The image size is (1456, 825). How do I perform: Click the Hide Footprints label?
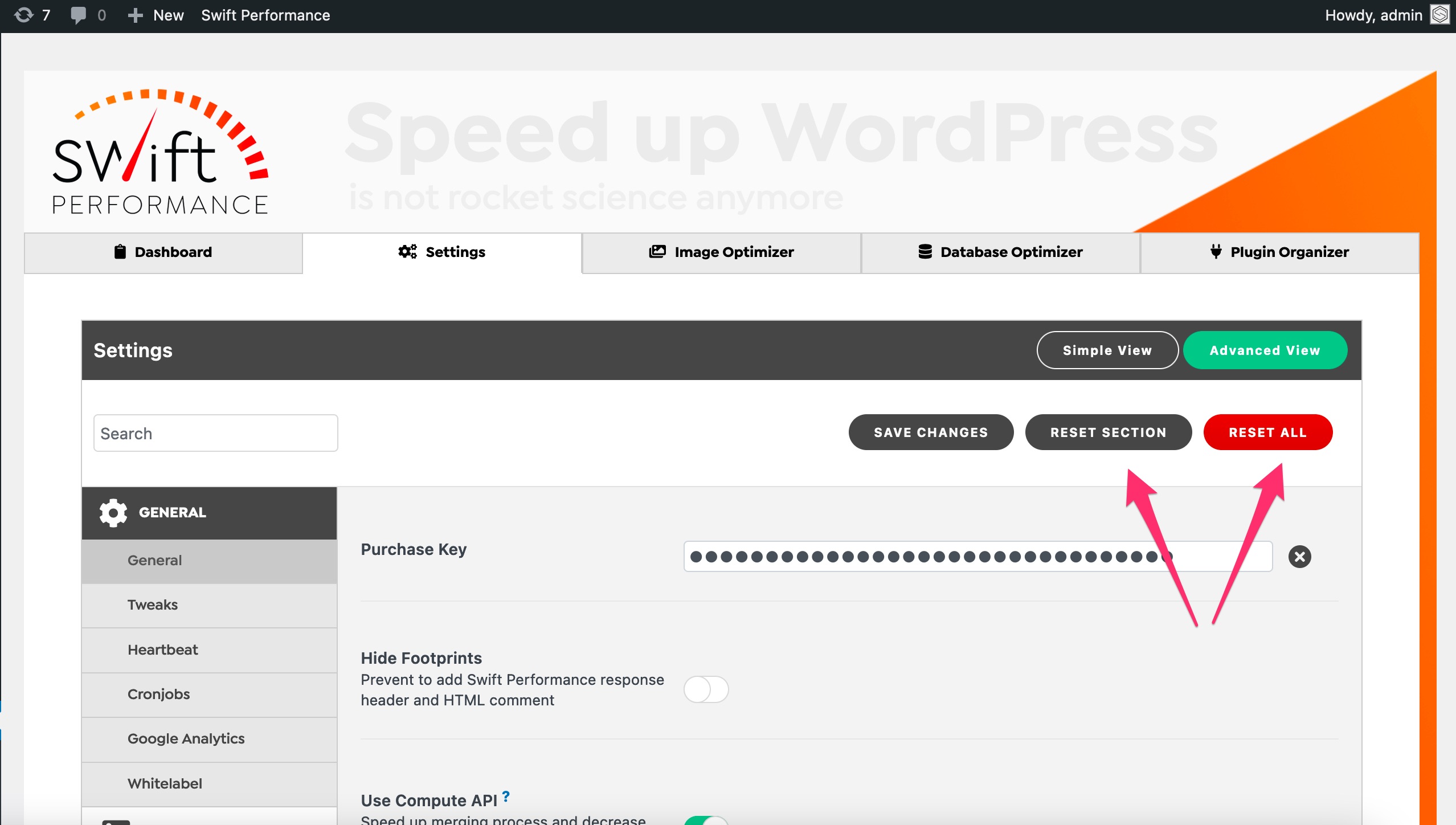click(421, 658)
